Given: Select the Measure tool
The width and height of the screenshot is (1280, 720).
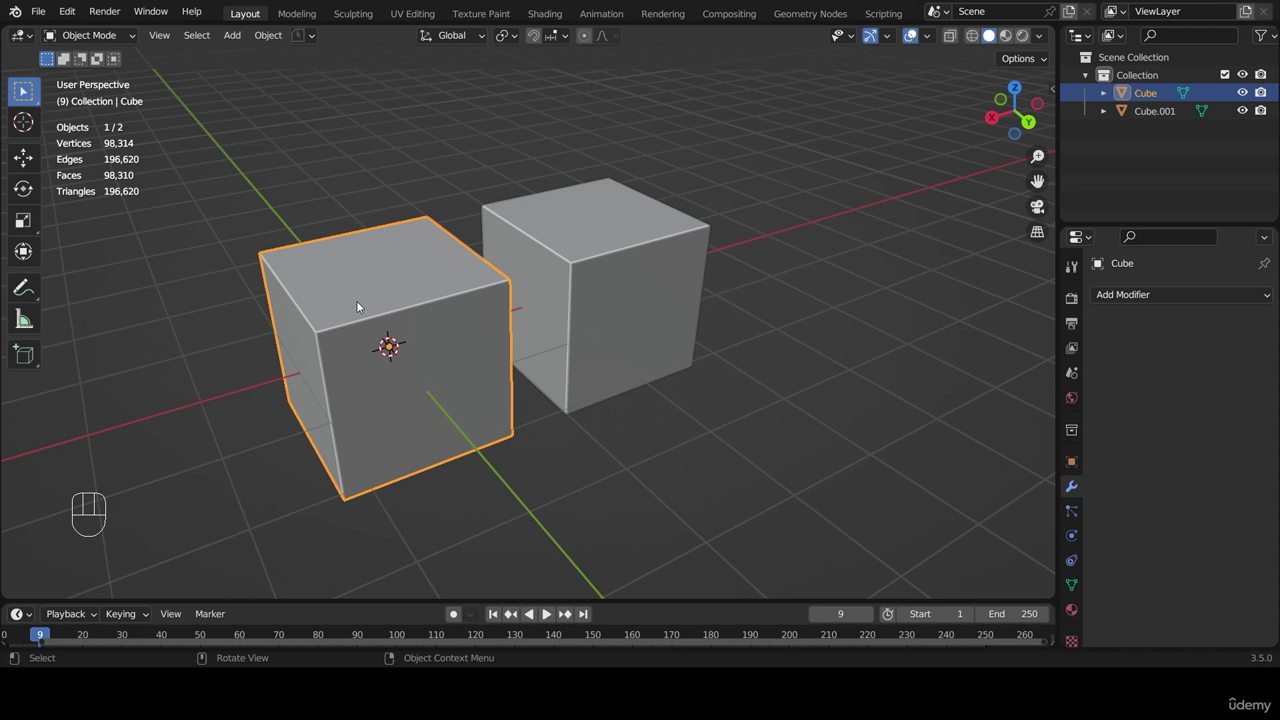Looking at the screenshot, I should (24, 320).
